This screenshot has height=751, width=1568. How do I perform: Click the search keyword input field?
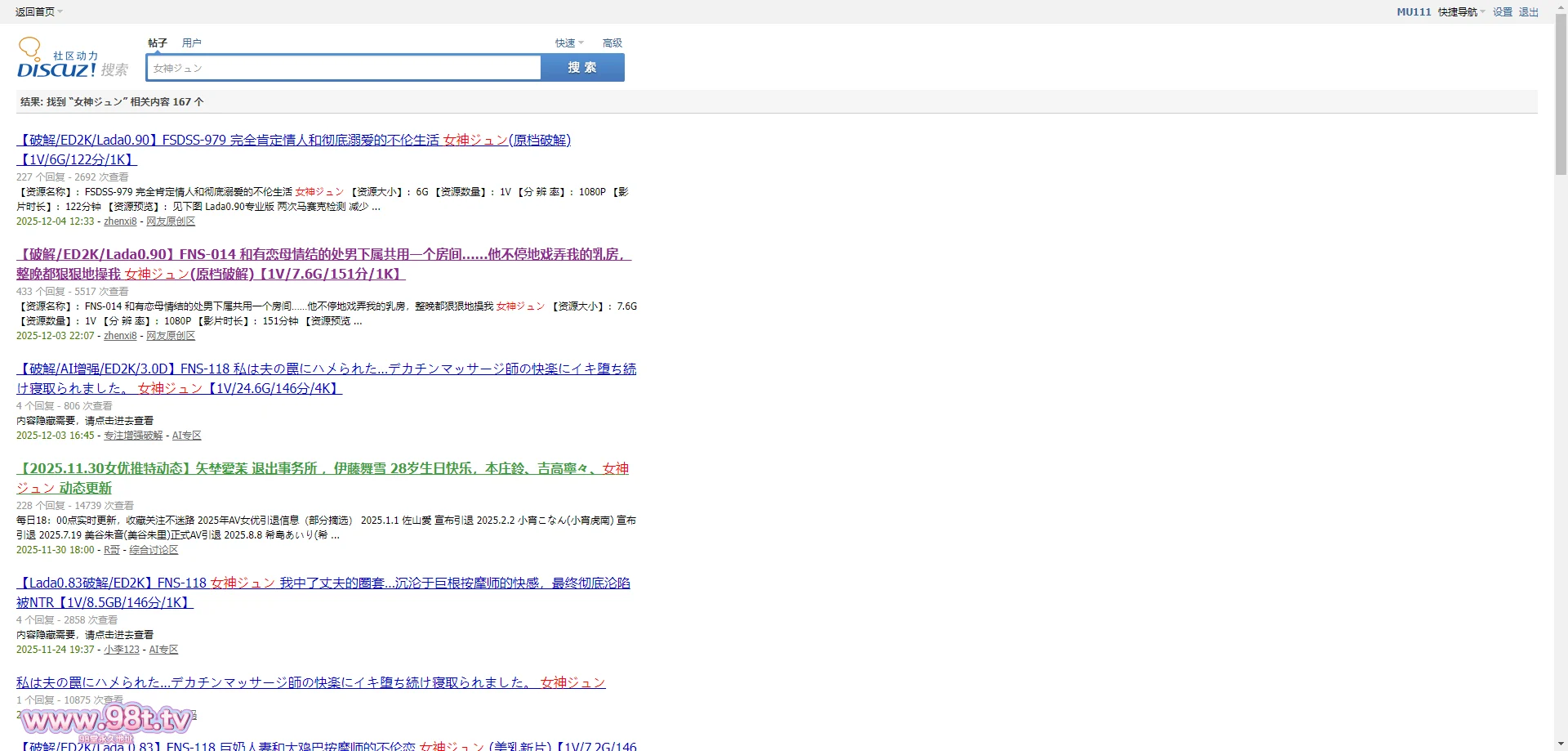tap(344, 68)
